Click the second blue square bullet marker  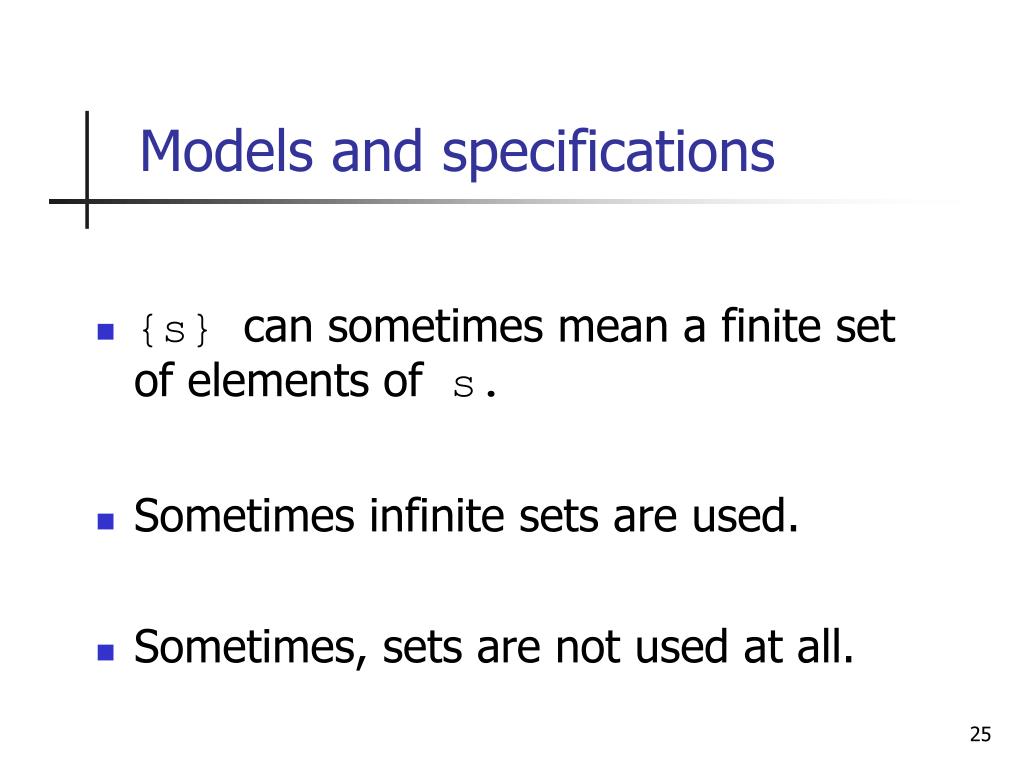(x=106, y=521)
